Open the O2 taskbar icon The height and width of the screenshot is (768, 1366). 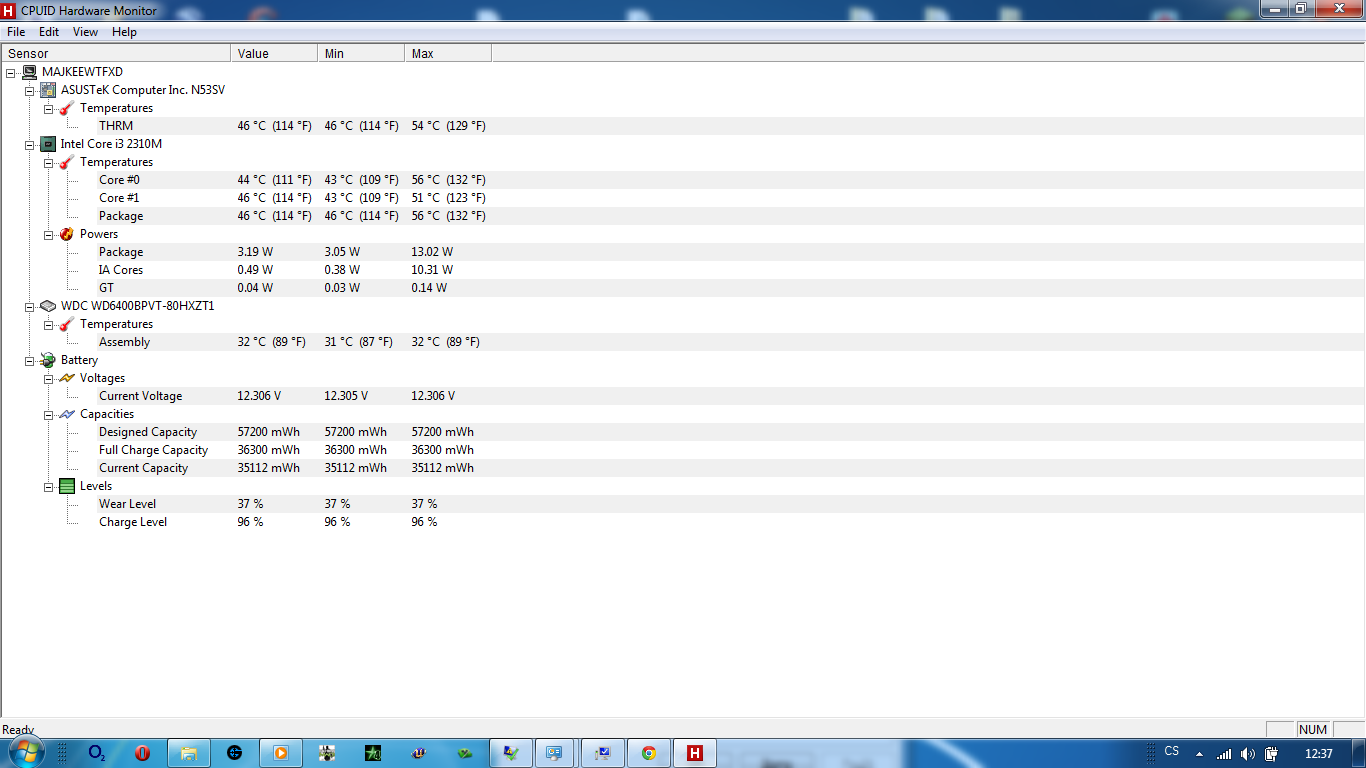pyautogui.click(x=97, y=753)
